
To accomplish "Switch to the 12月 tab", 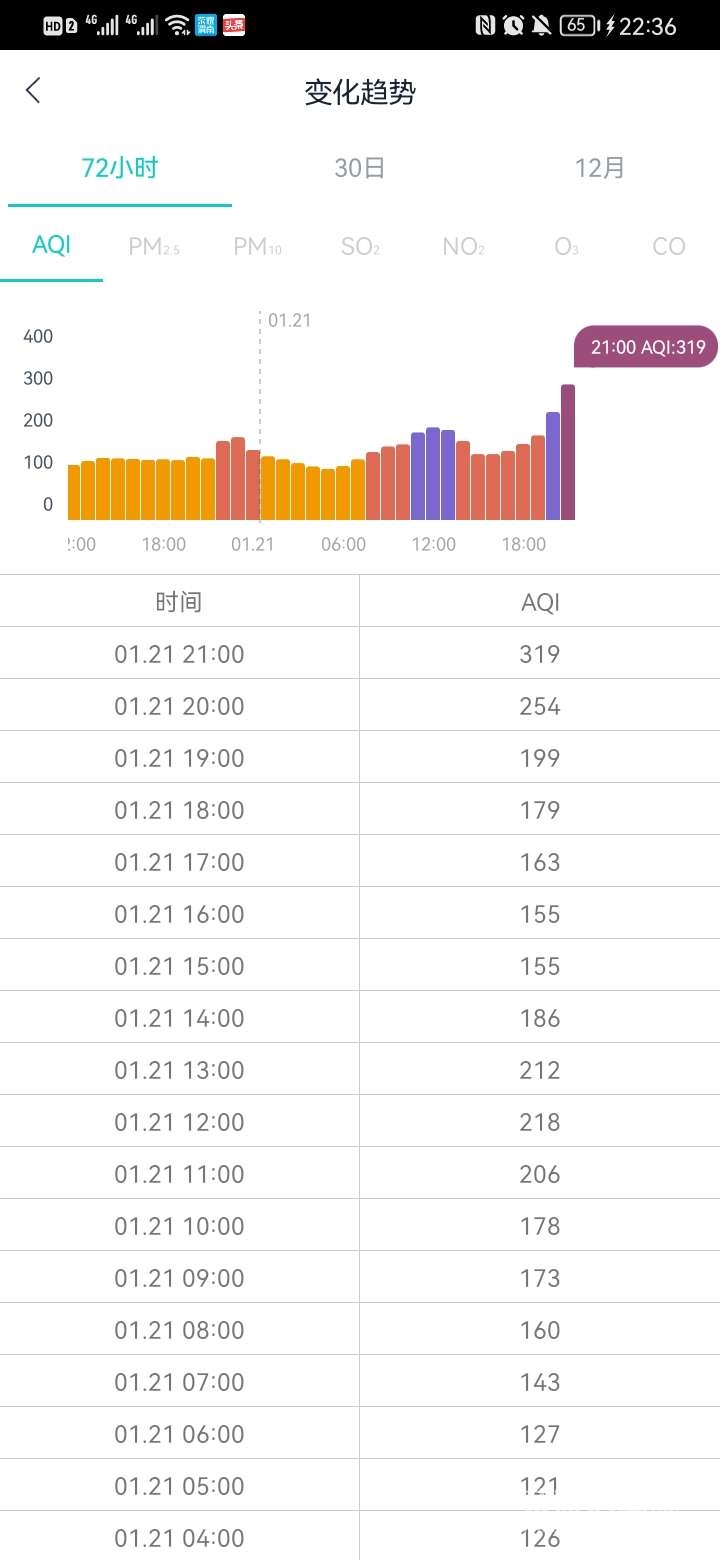I will (x=599, y=168).
